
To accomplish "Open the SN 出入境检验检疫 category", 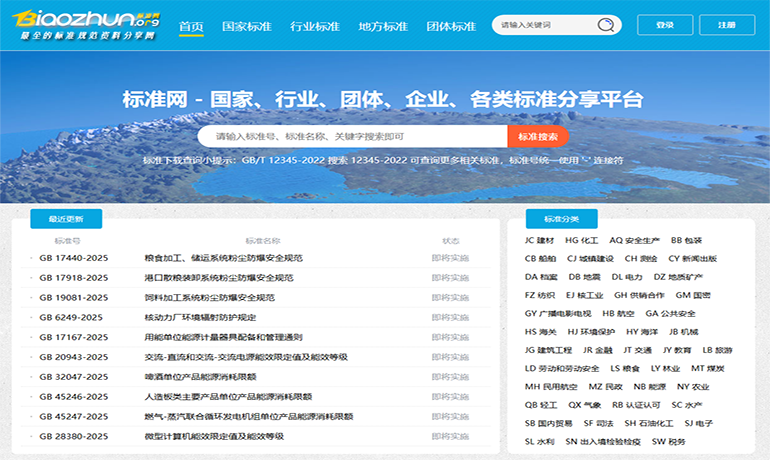I will click(x=603, y=442).
